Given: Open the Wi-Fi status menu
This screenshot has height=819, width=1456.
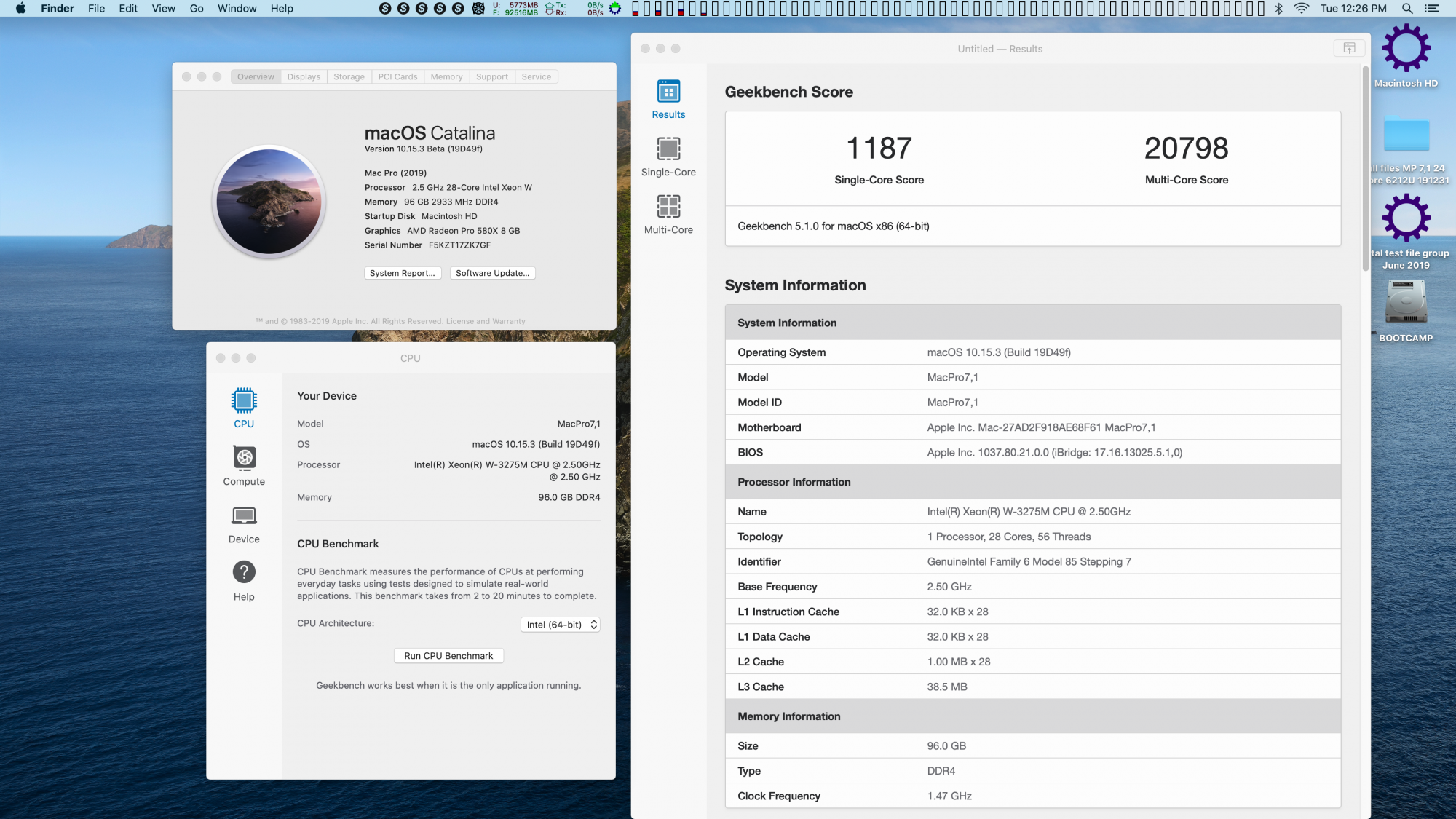Looking at the screenshot, I should tap(1302, 9).
